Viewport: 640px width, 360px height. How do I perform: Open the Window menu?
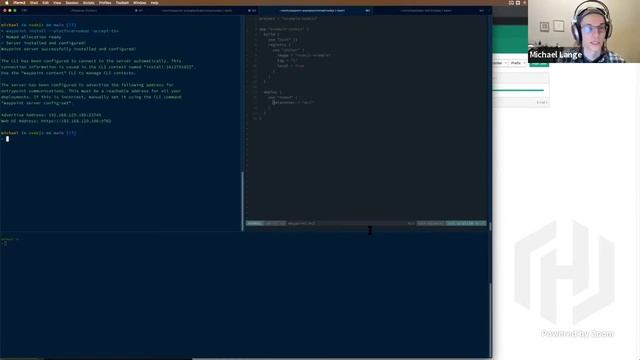click(x=140, y=3)
